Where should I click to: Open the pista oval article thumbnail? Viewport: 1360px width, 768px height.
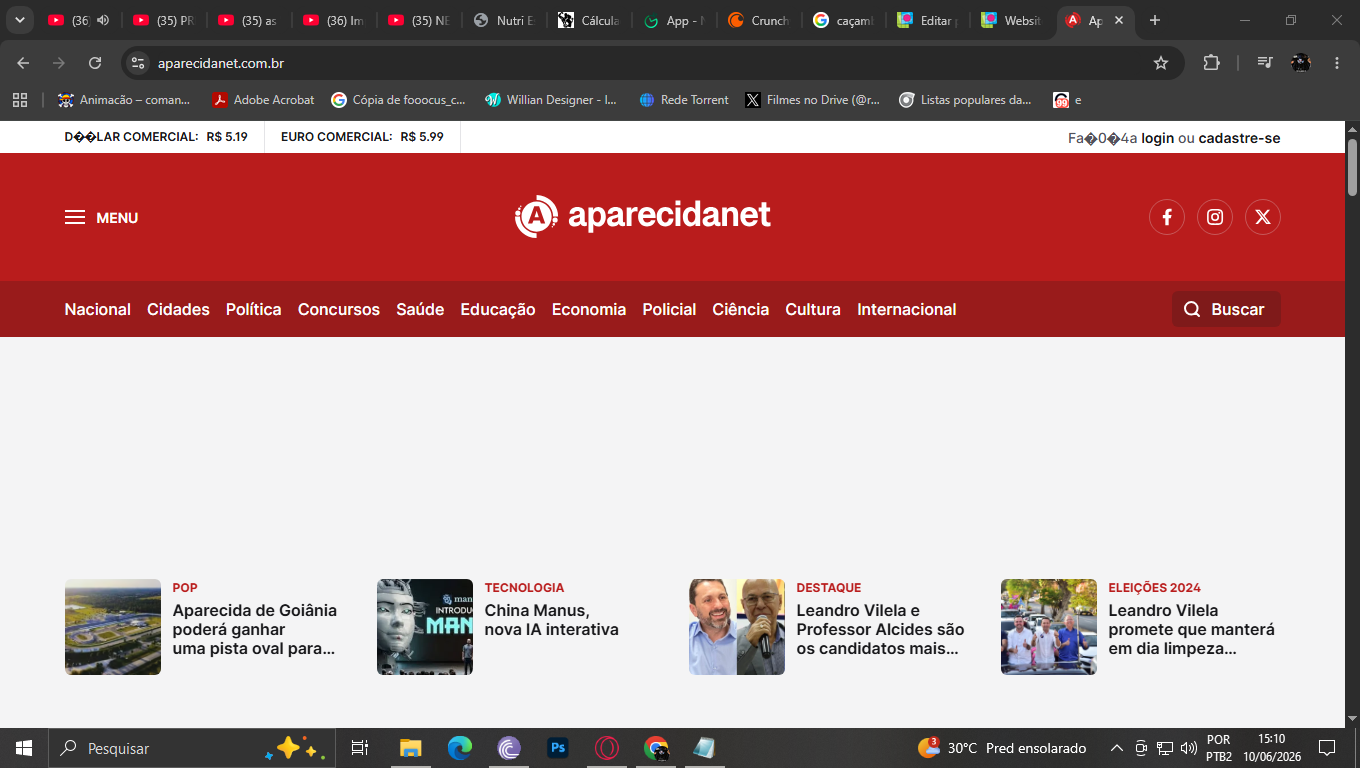pyautogui.click(x=113, y=627)
